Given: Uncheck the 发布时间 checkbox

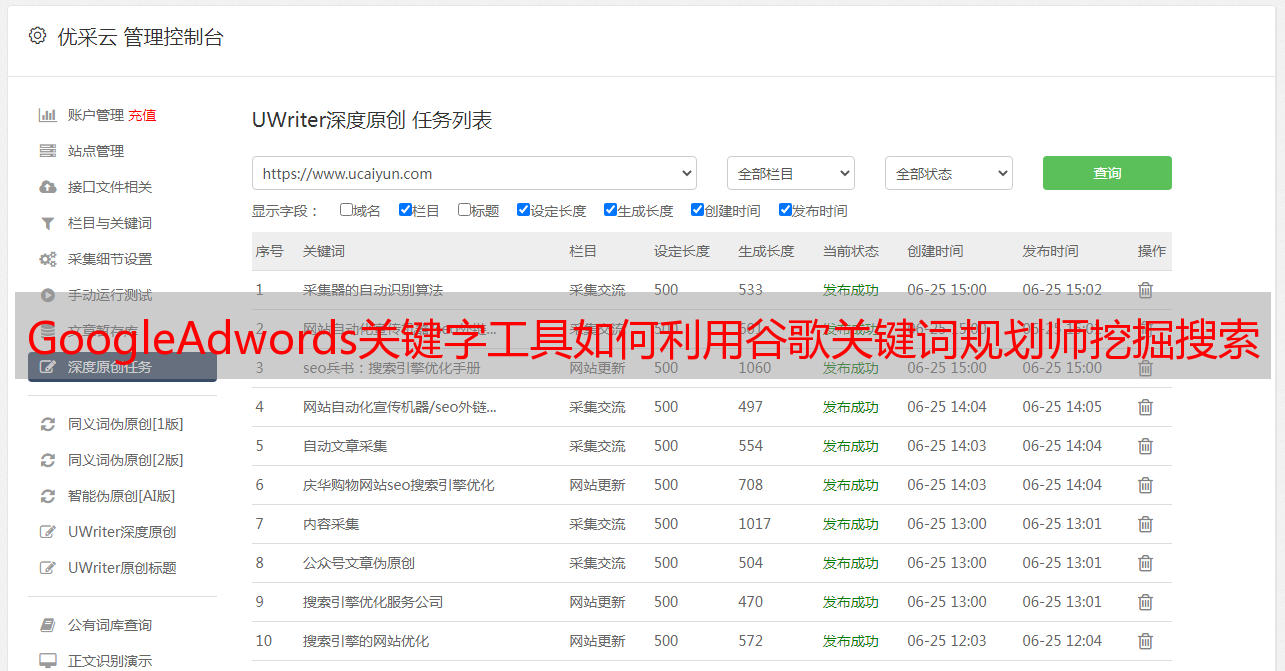Looking at the screenshot, I should pos(785,210).
